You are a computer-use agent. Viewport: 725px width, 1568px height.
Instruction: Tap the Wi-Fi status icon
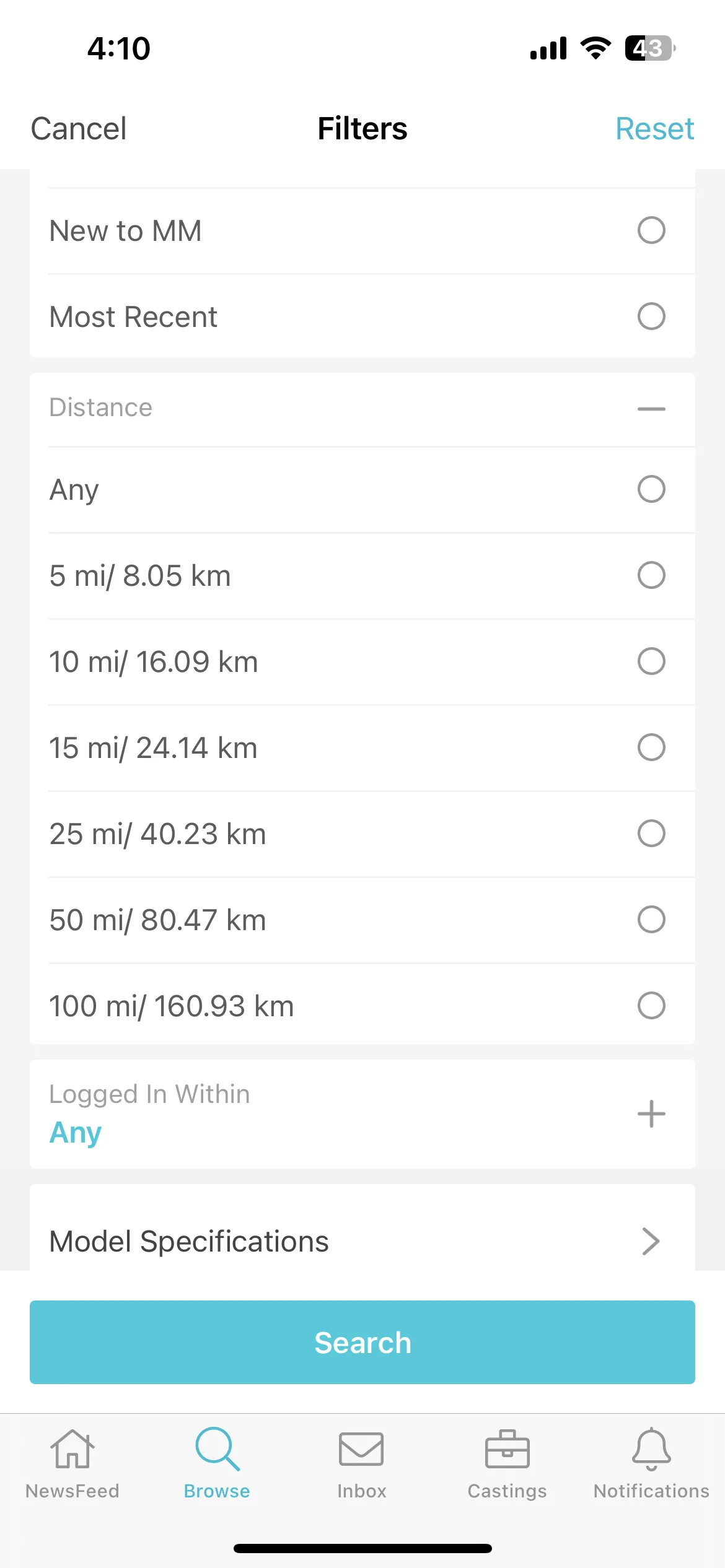point(595,48)
